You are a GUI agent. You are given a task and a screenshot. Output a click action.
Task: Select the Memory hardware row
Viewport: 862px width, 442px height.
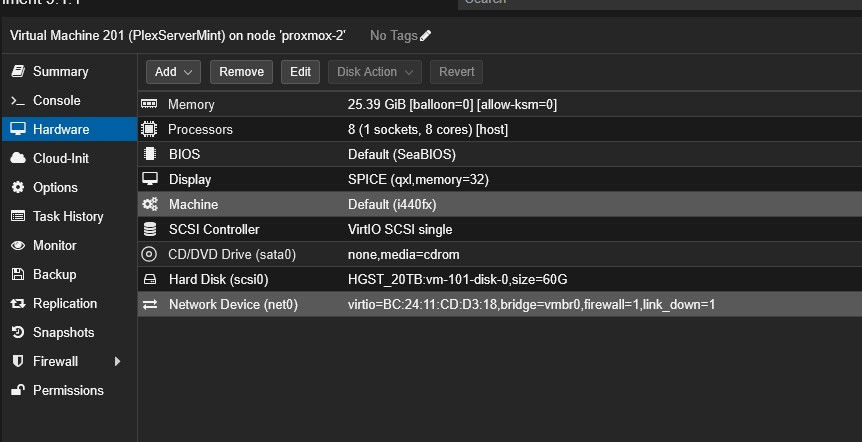point(500,104)
